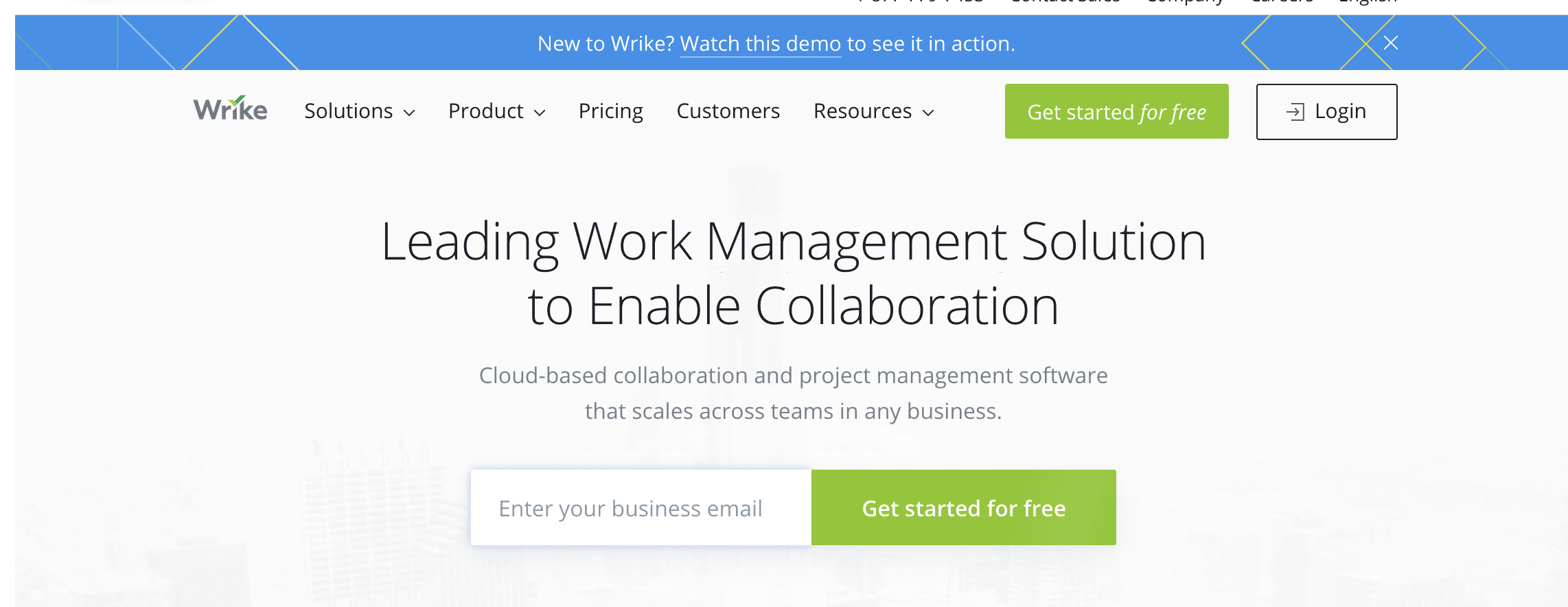Expand the Resources menu

pos(874,111)
